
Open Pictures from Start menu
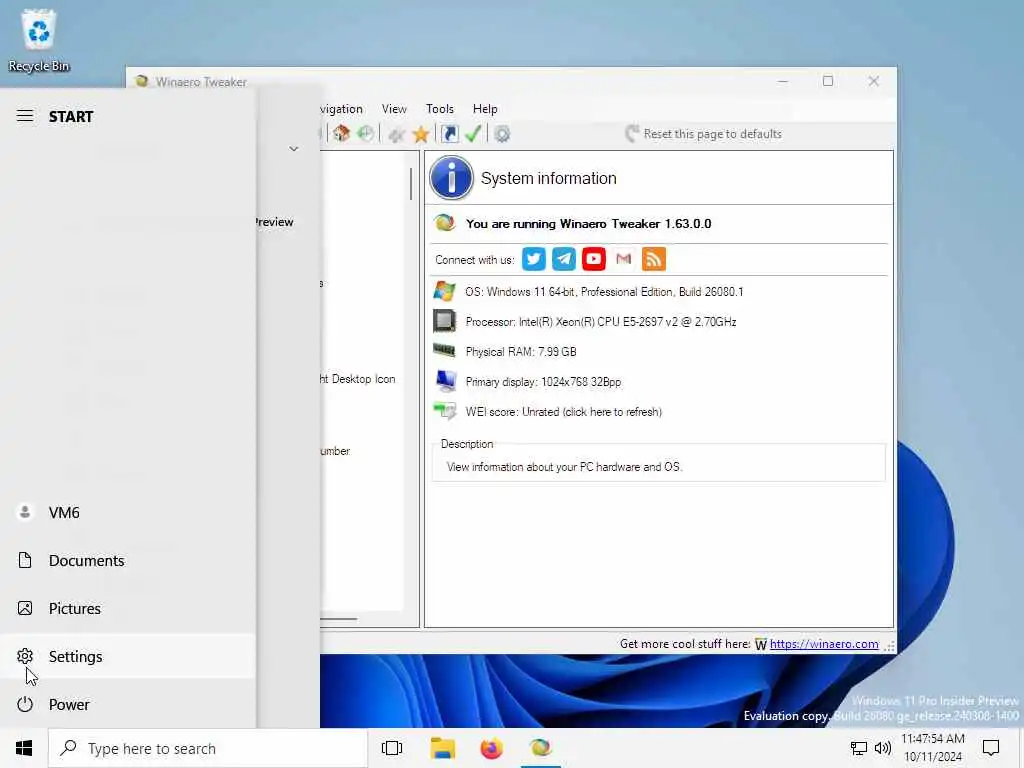[x=128, y=609]
